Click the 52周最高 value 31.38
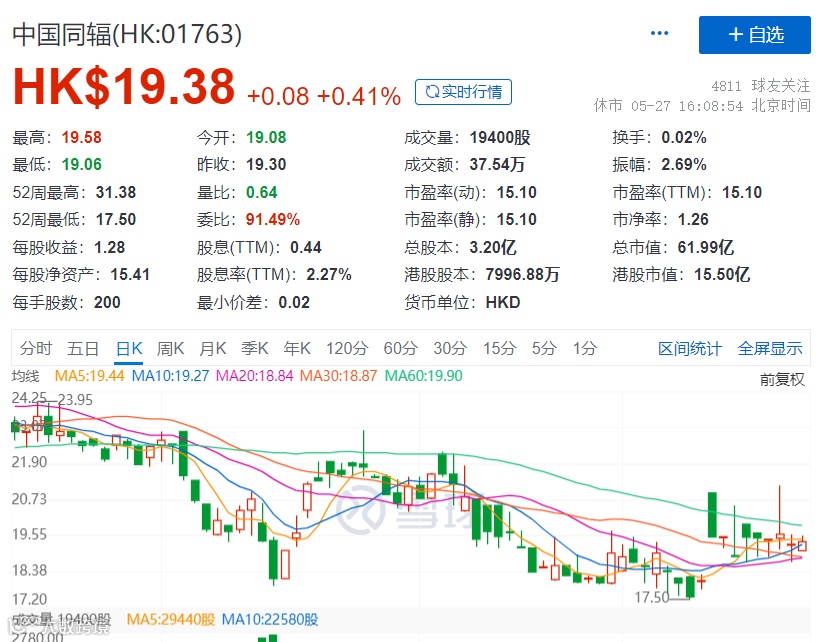This screenshot has height=642, width=828. [116, 192]
